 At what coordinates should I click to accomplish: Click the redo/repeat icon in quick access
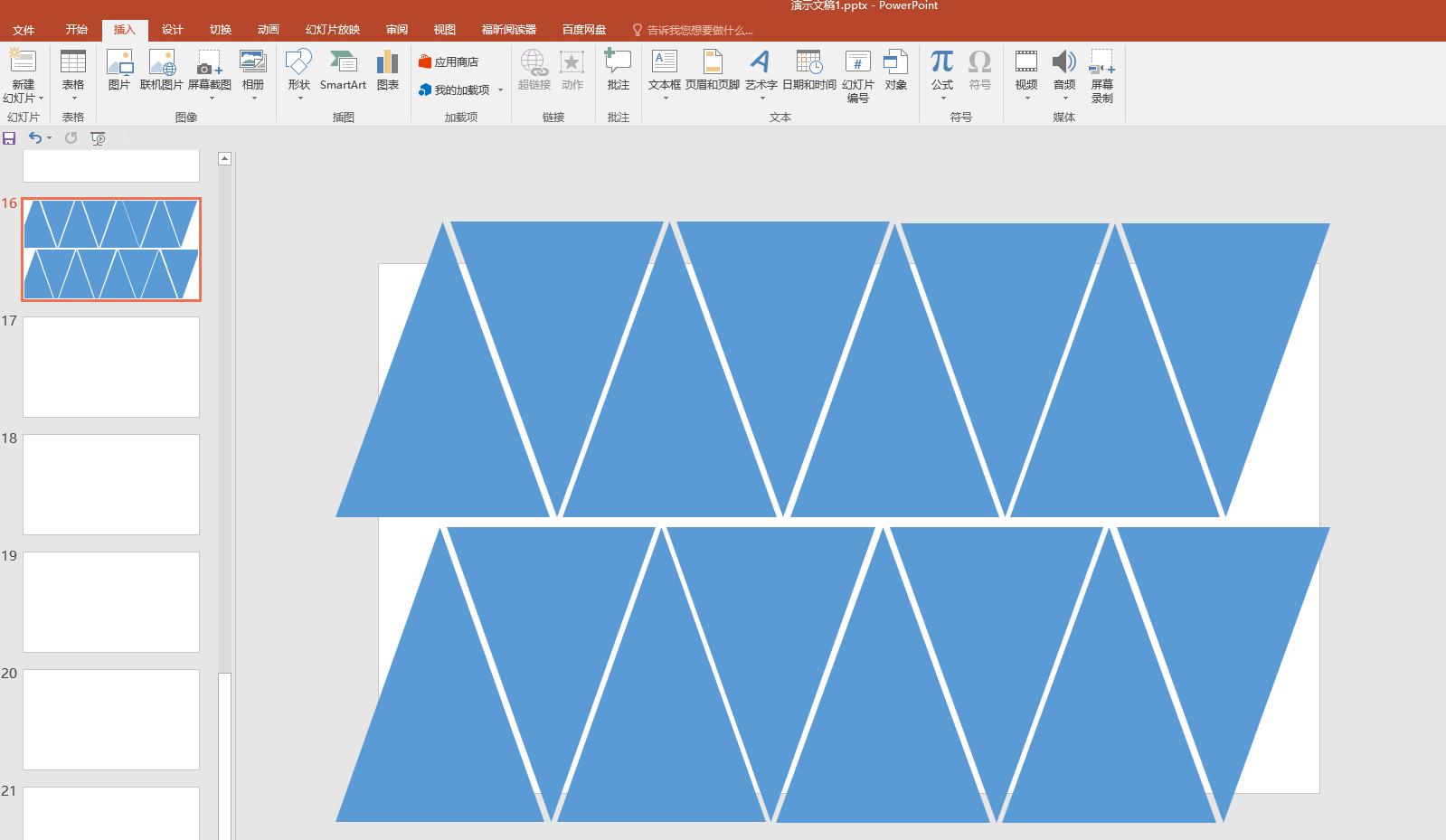click(71, 137)
